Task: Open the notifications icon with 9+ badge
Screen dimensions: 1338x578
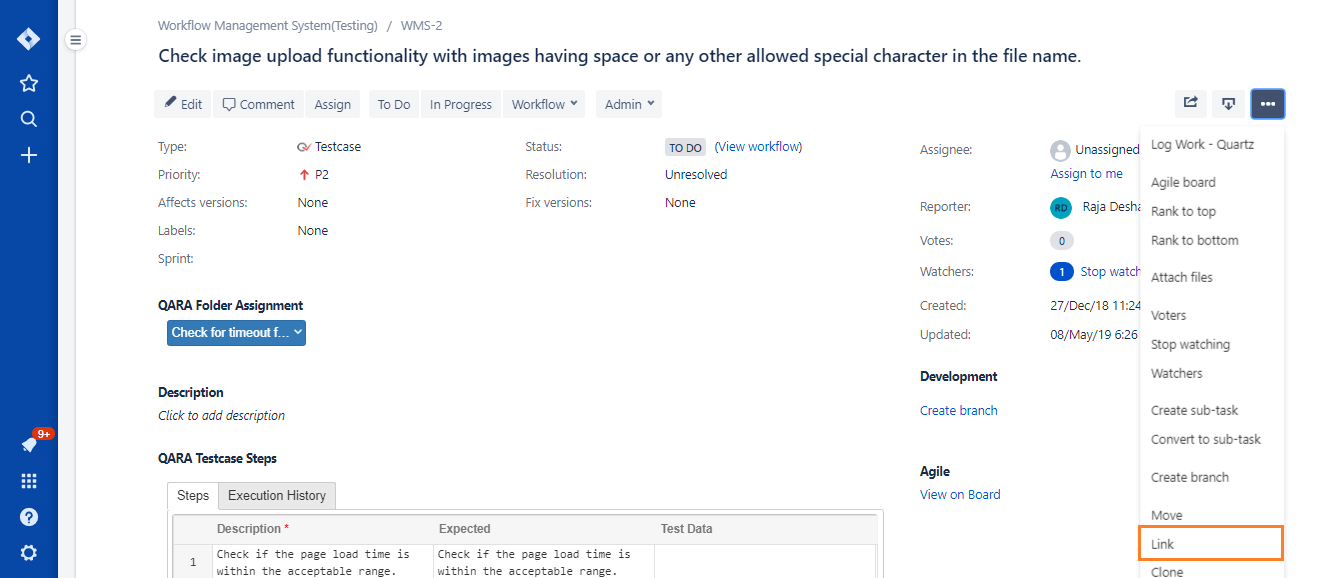Action: click(30, 444)
